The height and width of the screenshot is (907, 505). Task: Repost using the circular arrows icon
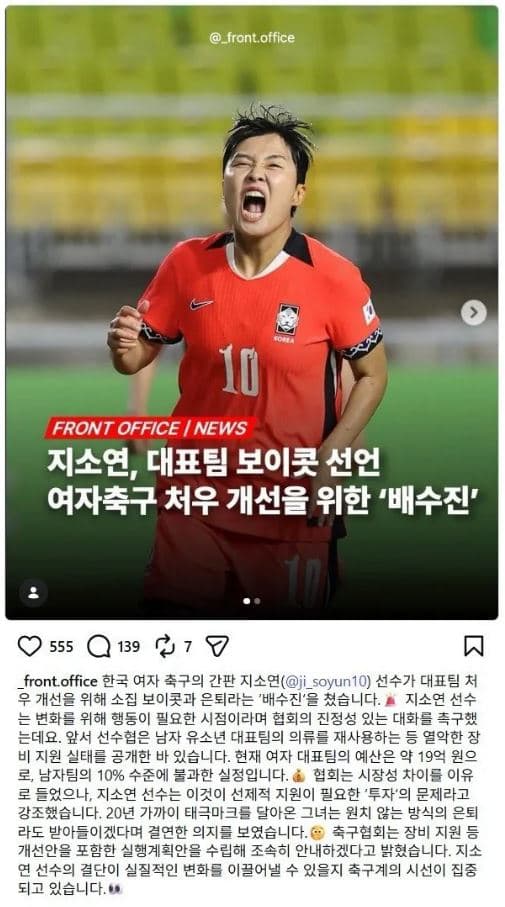pos(165,646)
